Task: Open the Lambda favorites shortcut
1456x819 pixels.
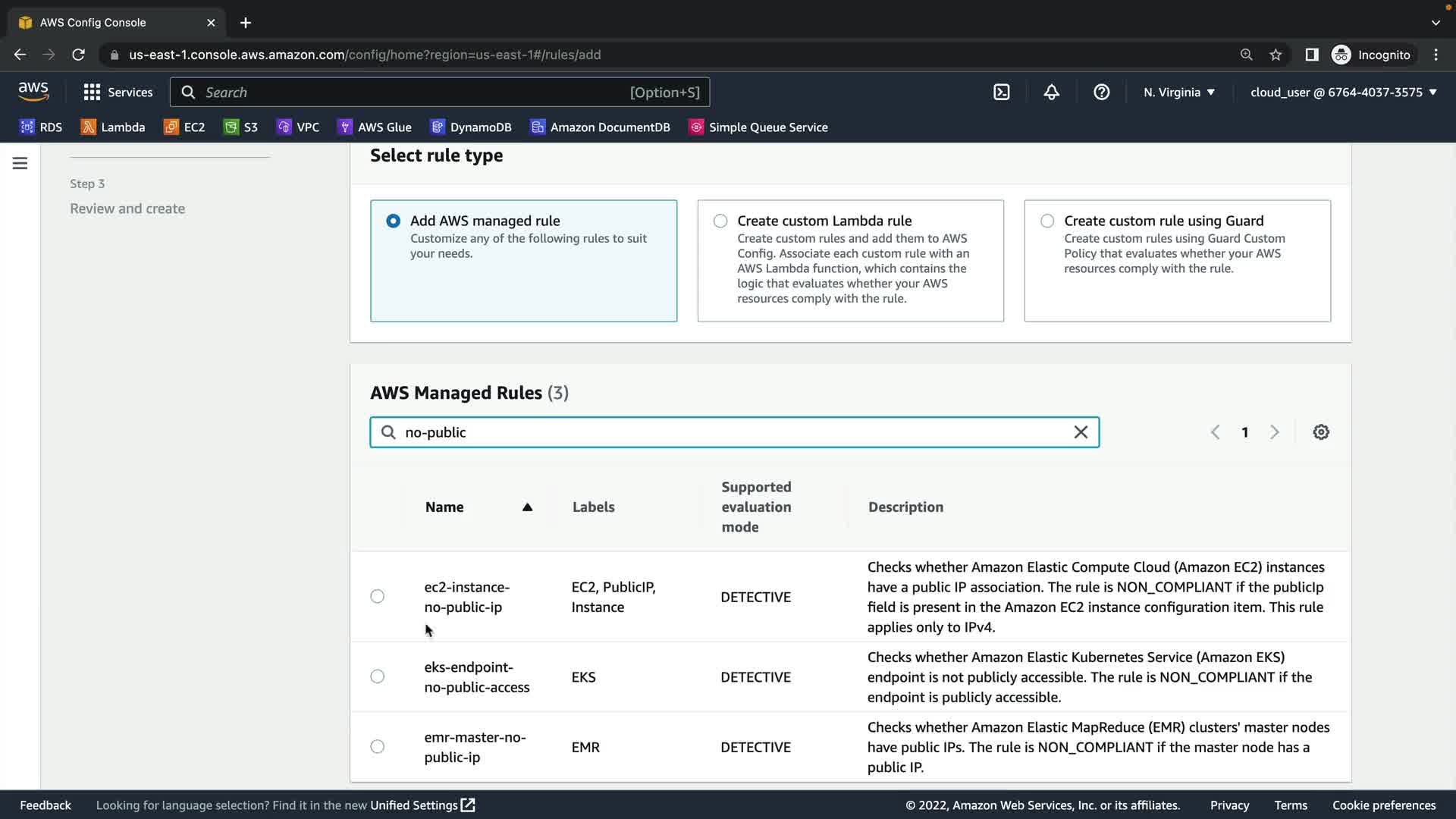Action: pyautogui.click(x=113, y=127)
